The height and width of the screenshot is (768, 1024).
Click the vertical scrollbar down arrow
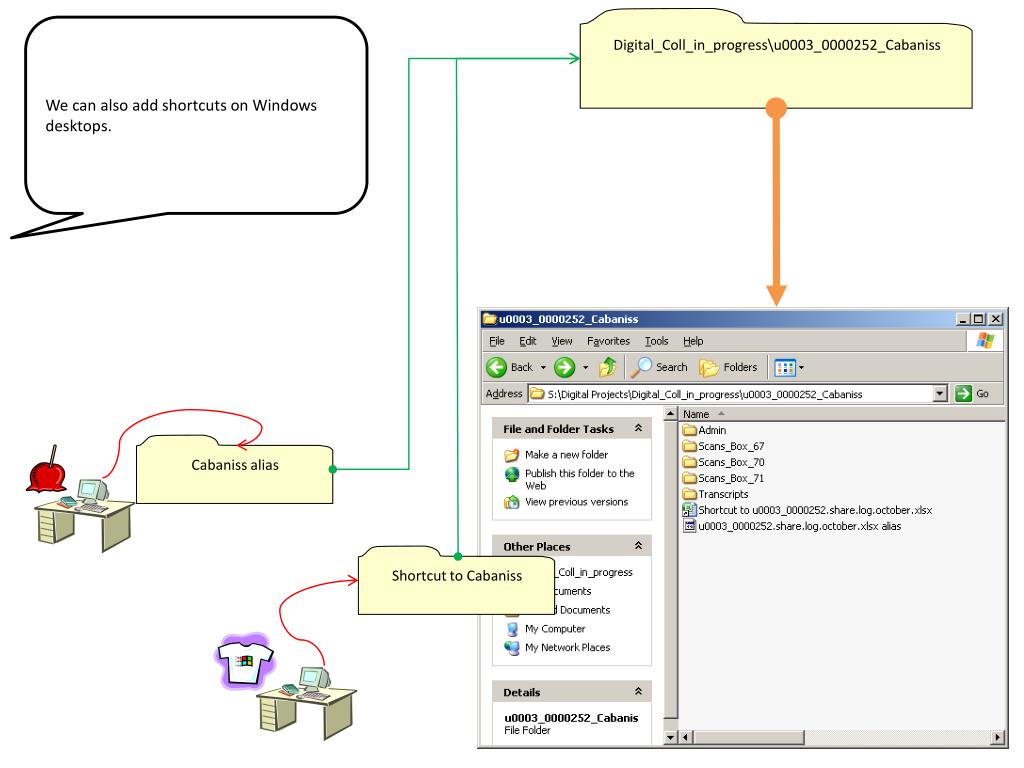point(670,737)
